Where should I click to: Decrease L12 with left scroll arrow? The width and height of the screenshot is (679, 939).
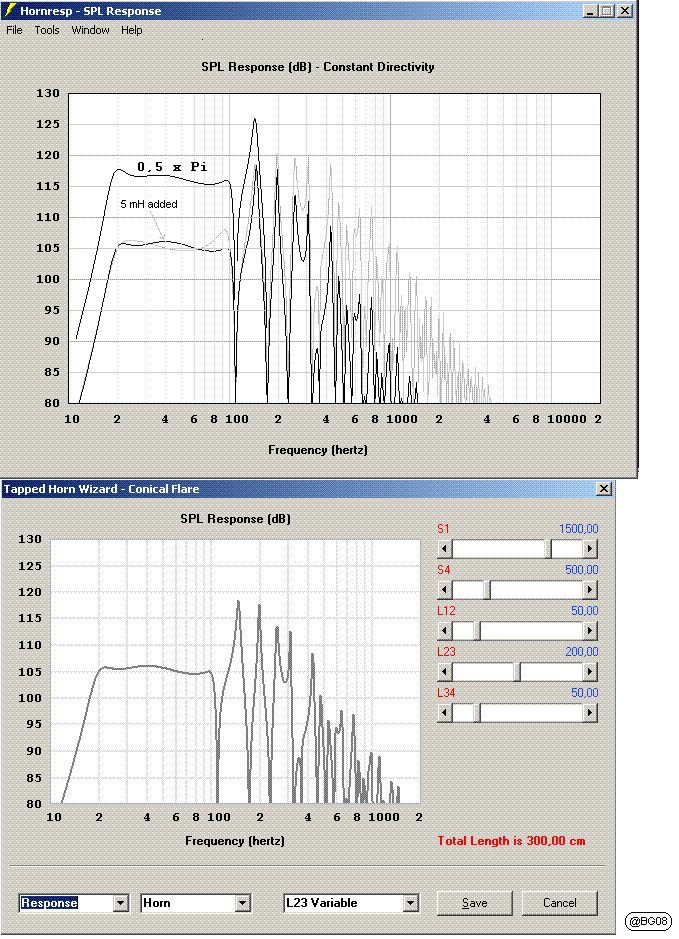pyautogui.click(x=444, y=631)
